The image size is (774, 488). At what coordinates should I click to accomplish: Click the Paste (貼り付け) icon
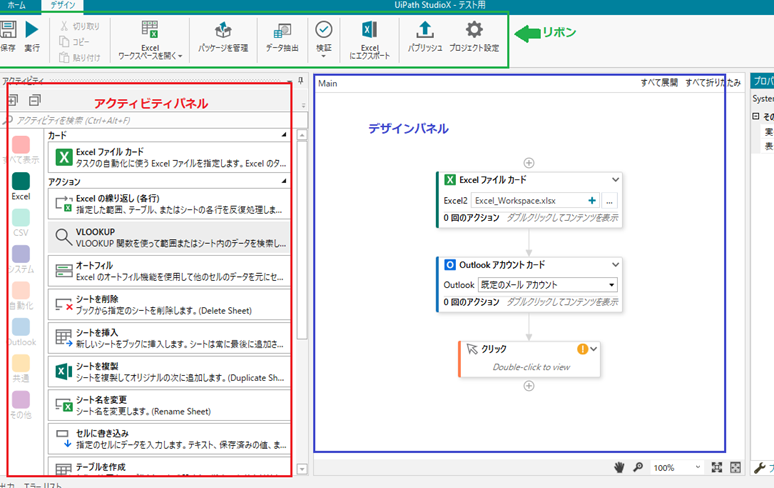[64, 57]
